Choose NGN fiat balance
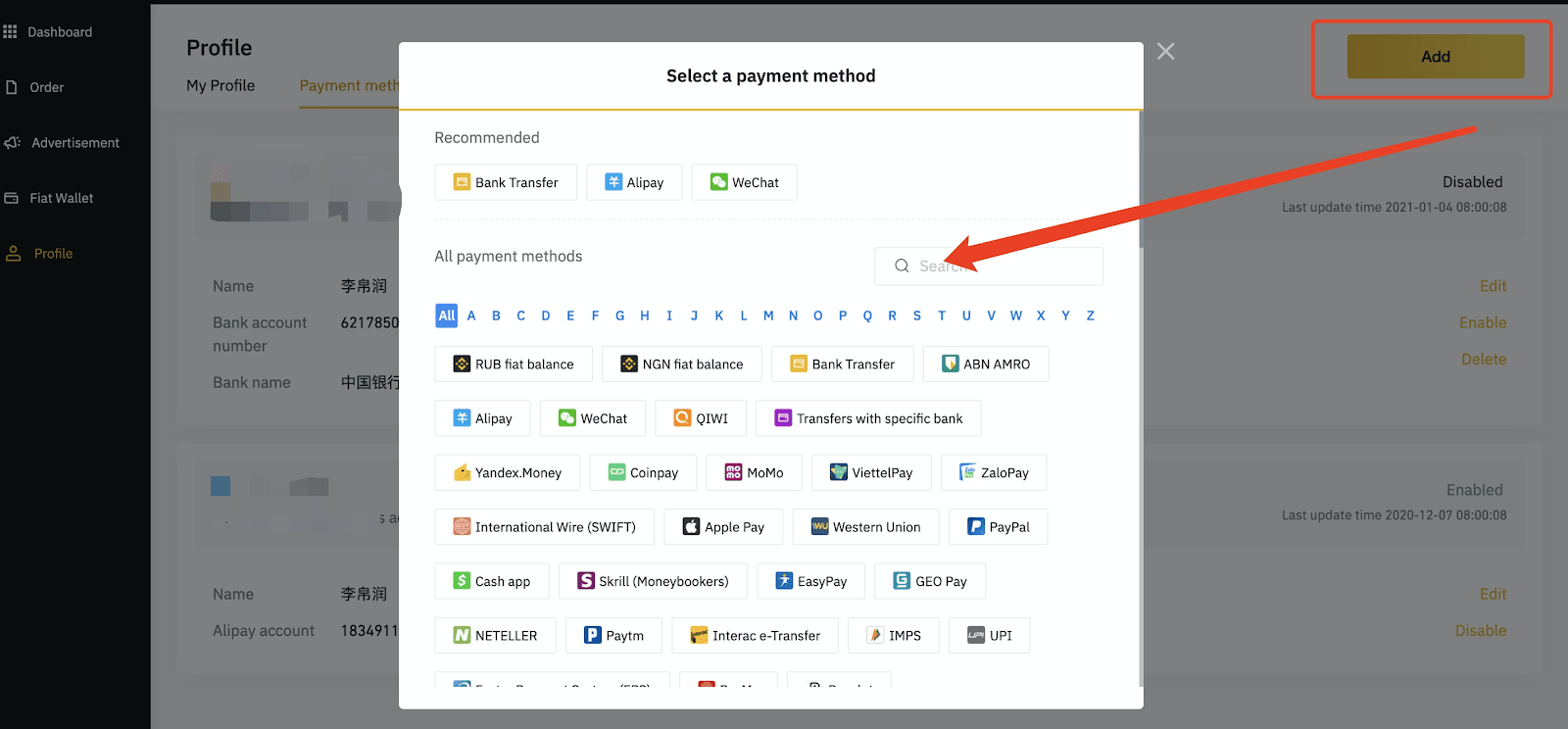Screen dimensions: 1568x729 (x=682, y=364)
